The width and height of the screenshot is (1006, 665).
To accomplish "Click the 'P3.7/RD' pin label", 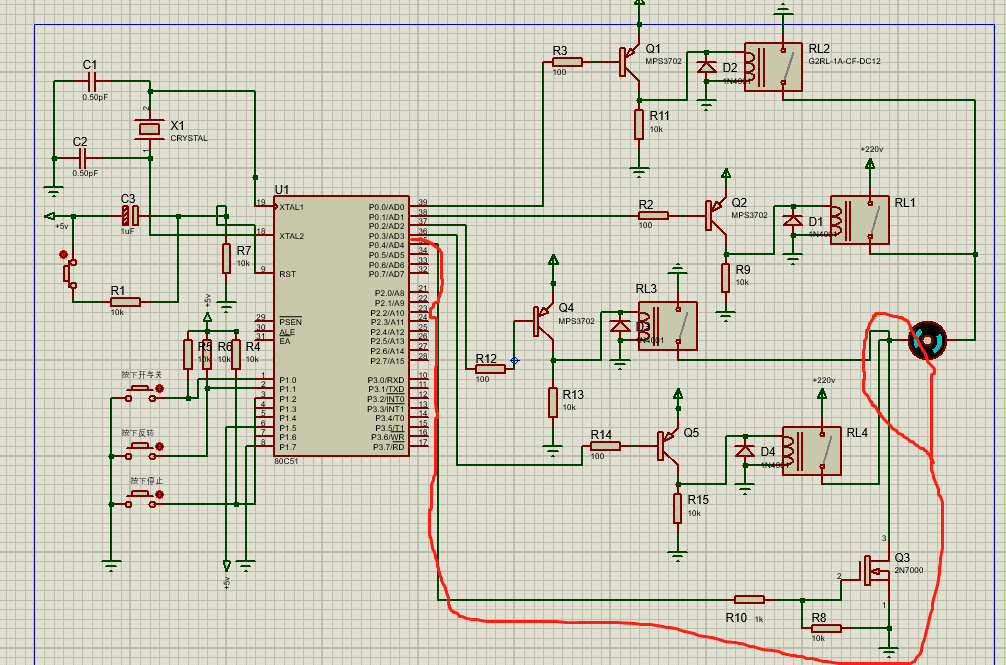I will click(x=389, y=447).
